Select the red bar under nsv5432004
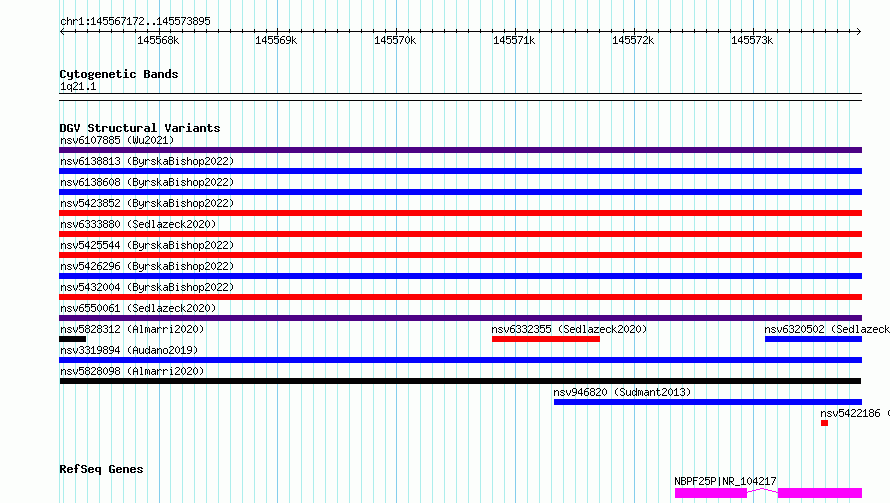This screenshot has height=503, width=890. tap(460, 297)
